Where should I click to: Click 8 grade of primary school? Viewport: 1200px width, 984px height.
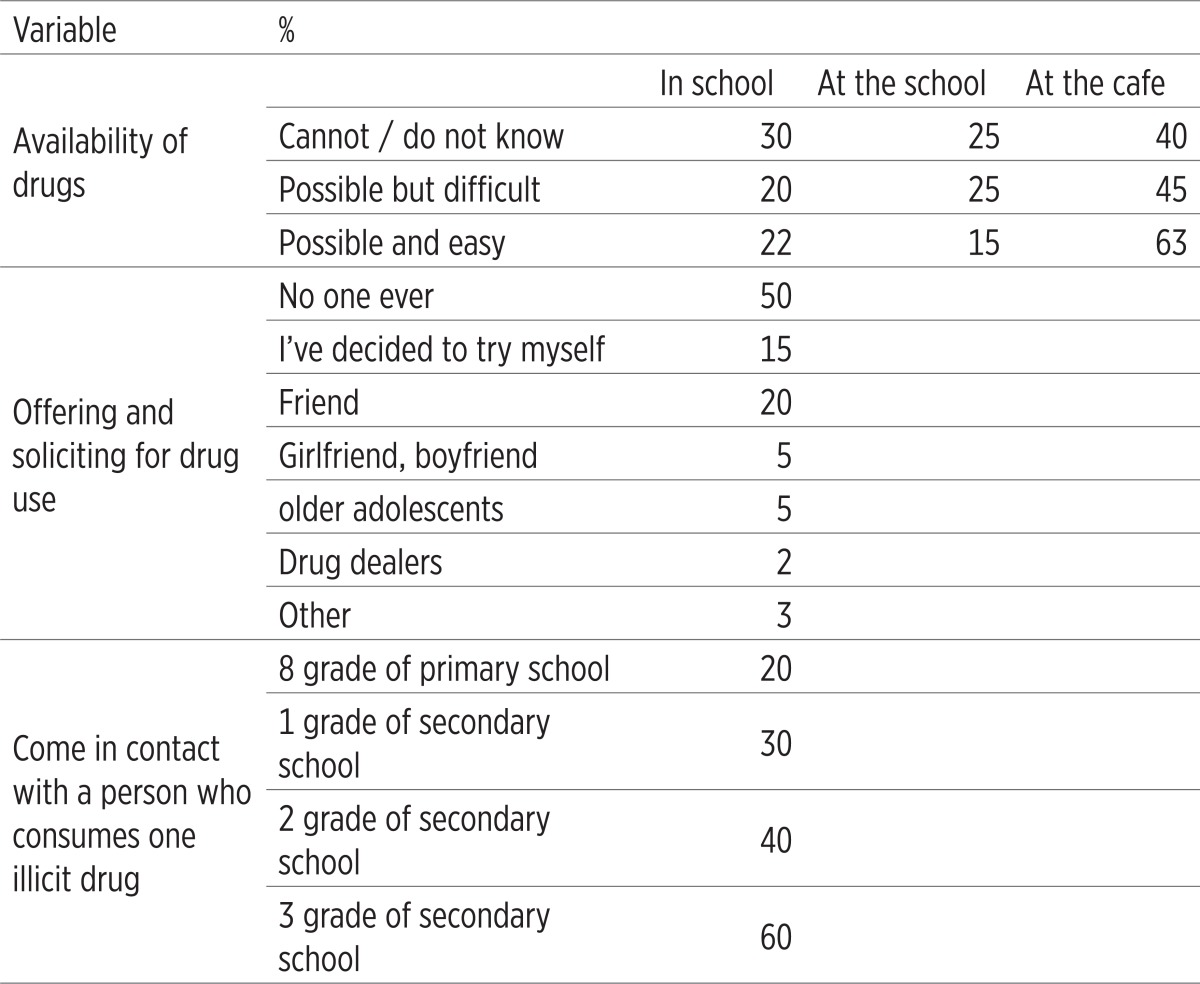(444, 668)
